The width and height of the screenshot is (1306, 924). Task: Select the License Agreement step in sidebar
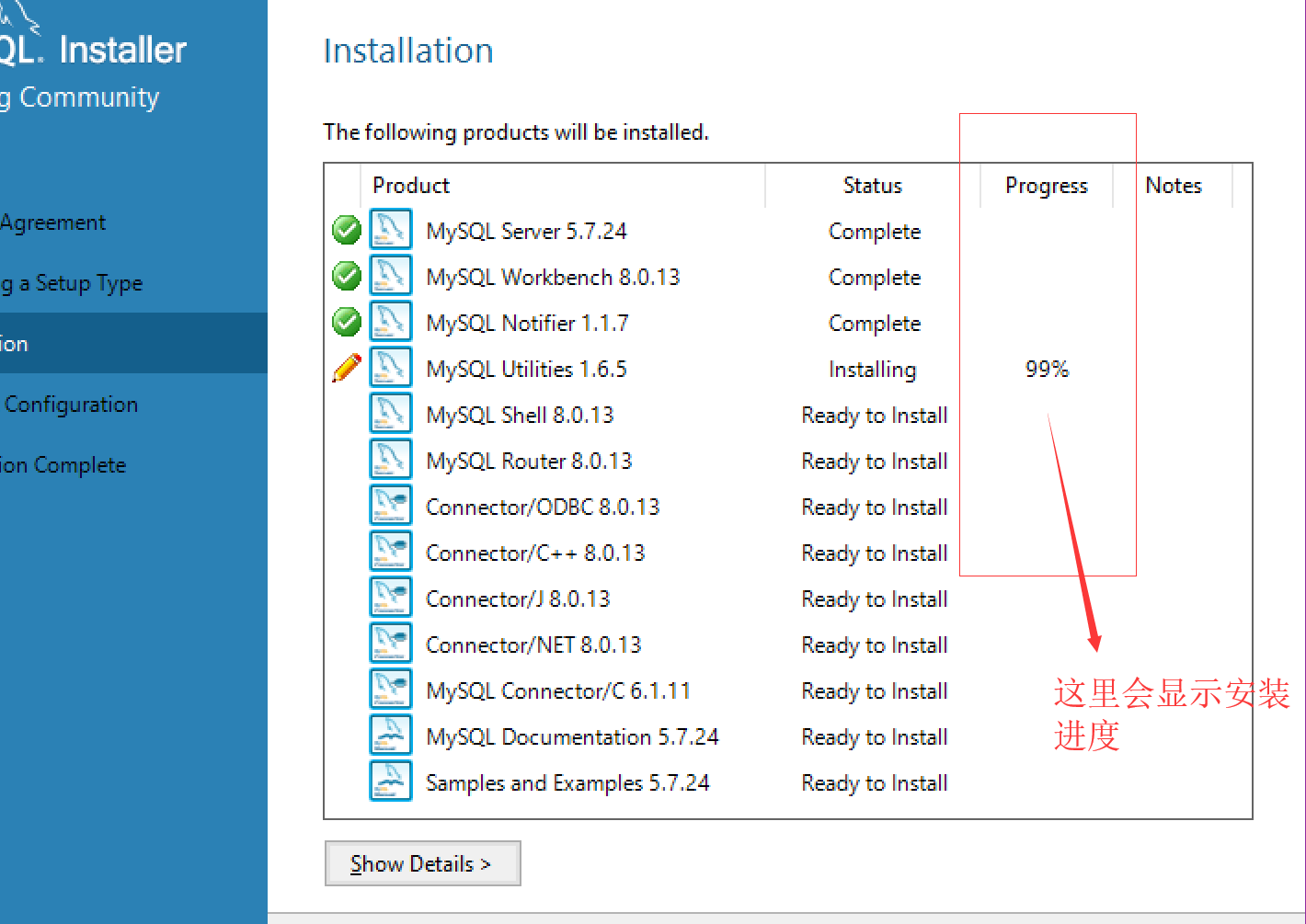[52, 222]
